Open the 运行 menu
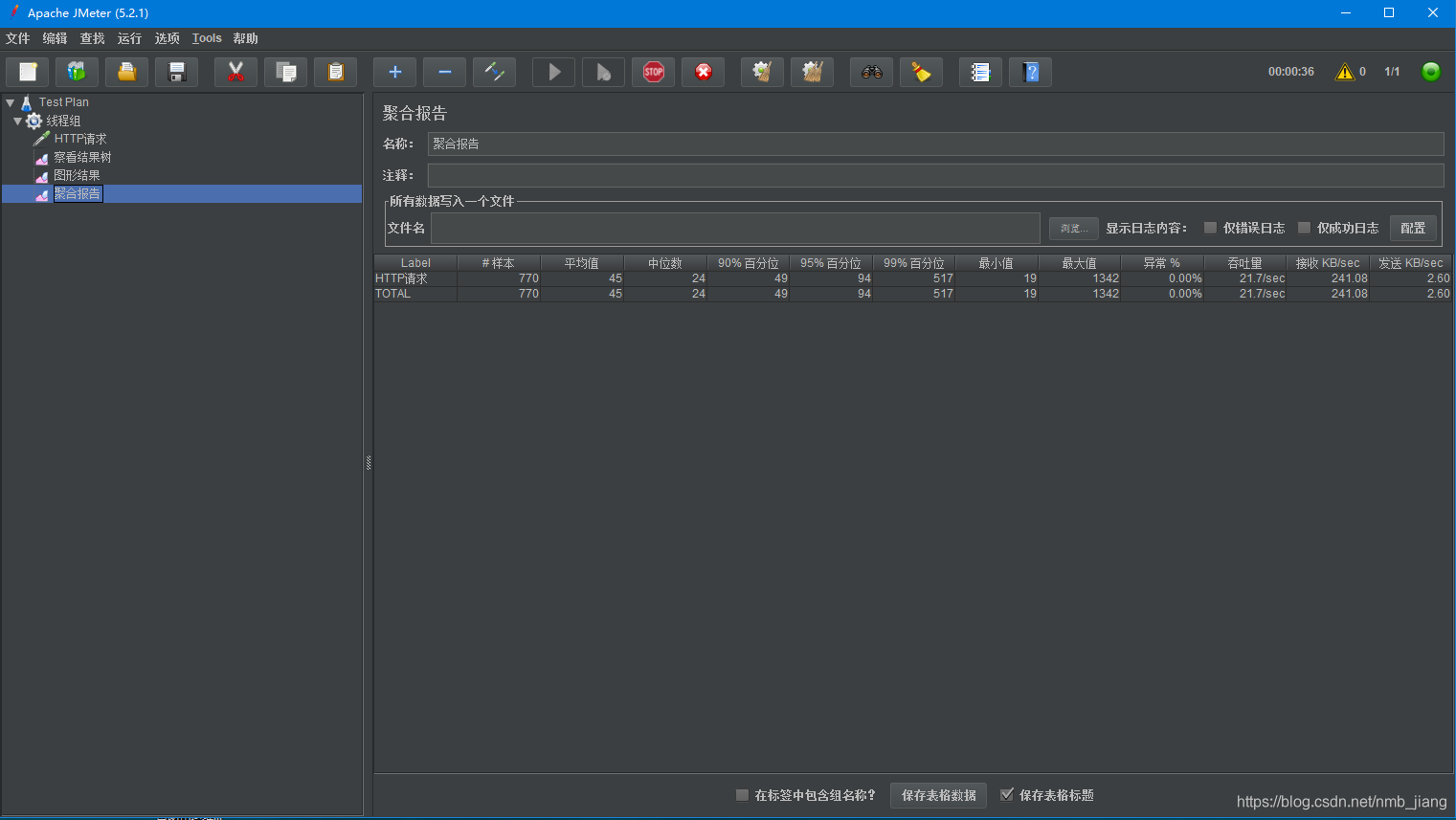1456x820 pixels. tap(130, 38)
